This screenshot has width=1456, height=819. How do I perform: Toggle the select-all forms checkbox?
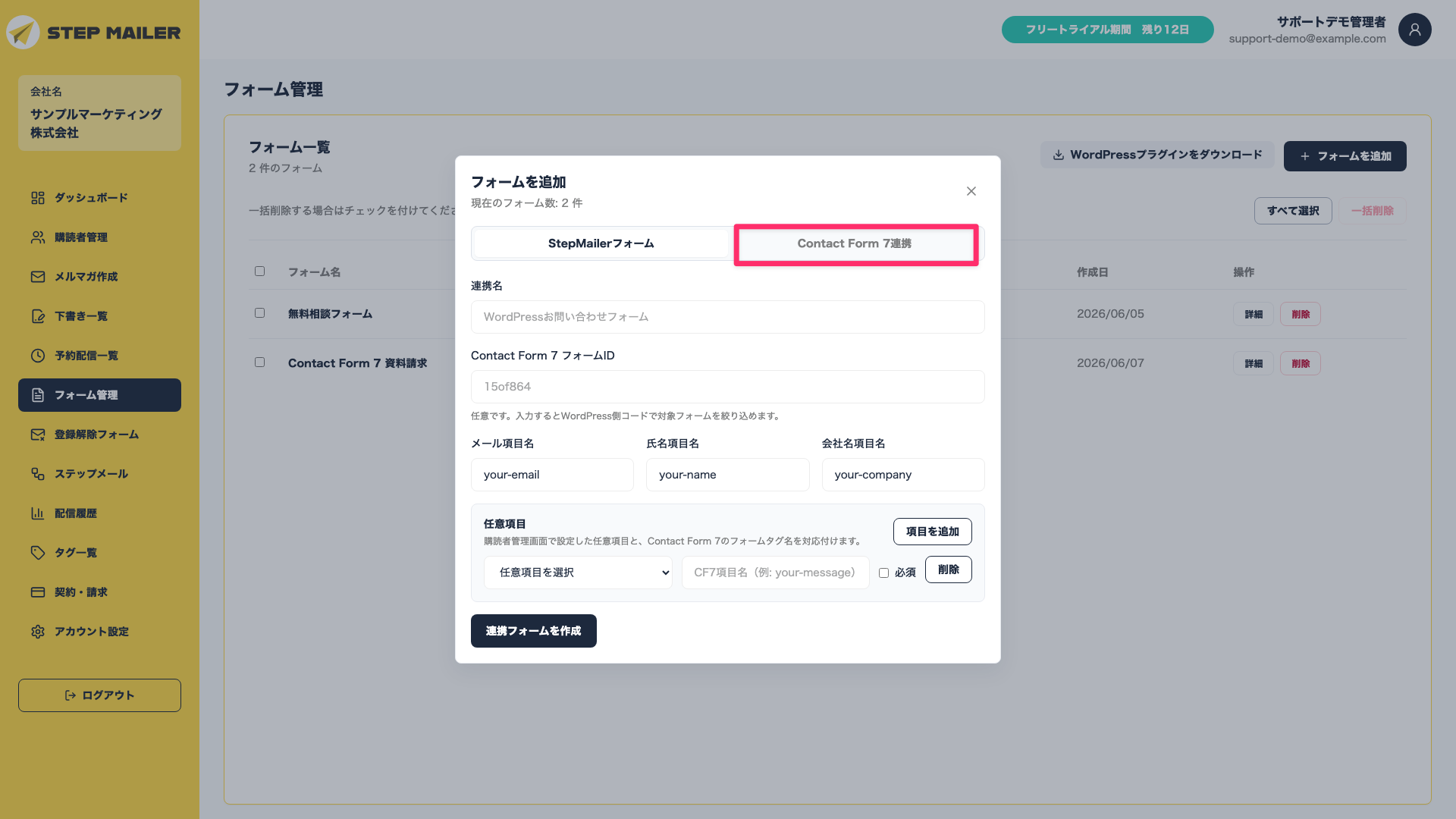click(259, 271)
